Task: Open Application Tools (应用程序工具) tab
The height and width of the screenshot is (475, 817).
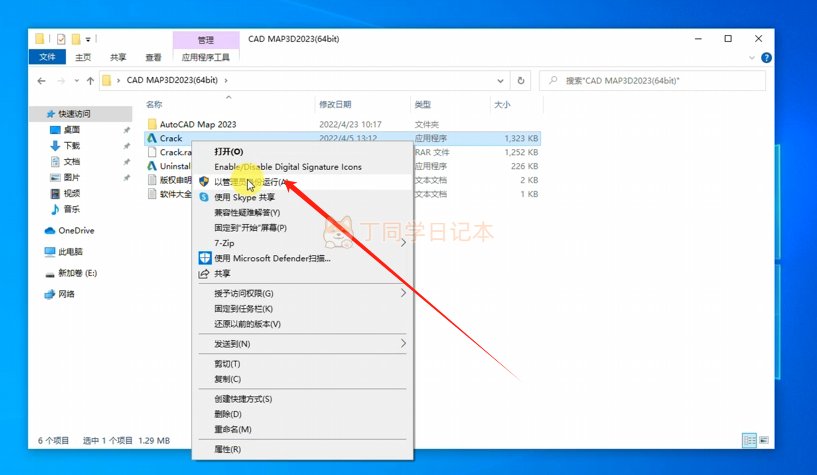Action: [x=205, y=57]
